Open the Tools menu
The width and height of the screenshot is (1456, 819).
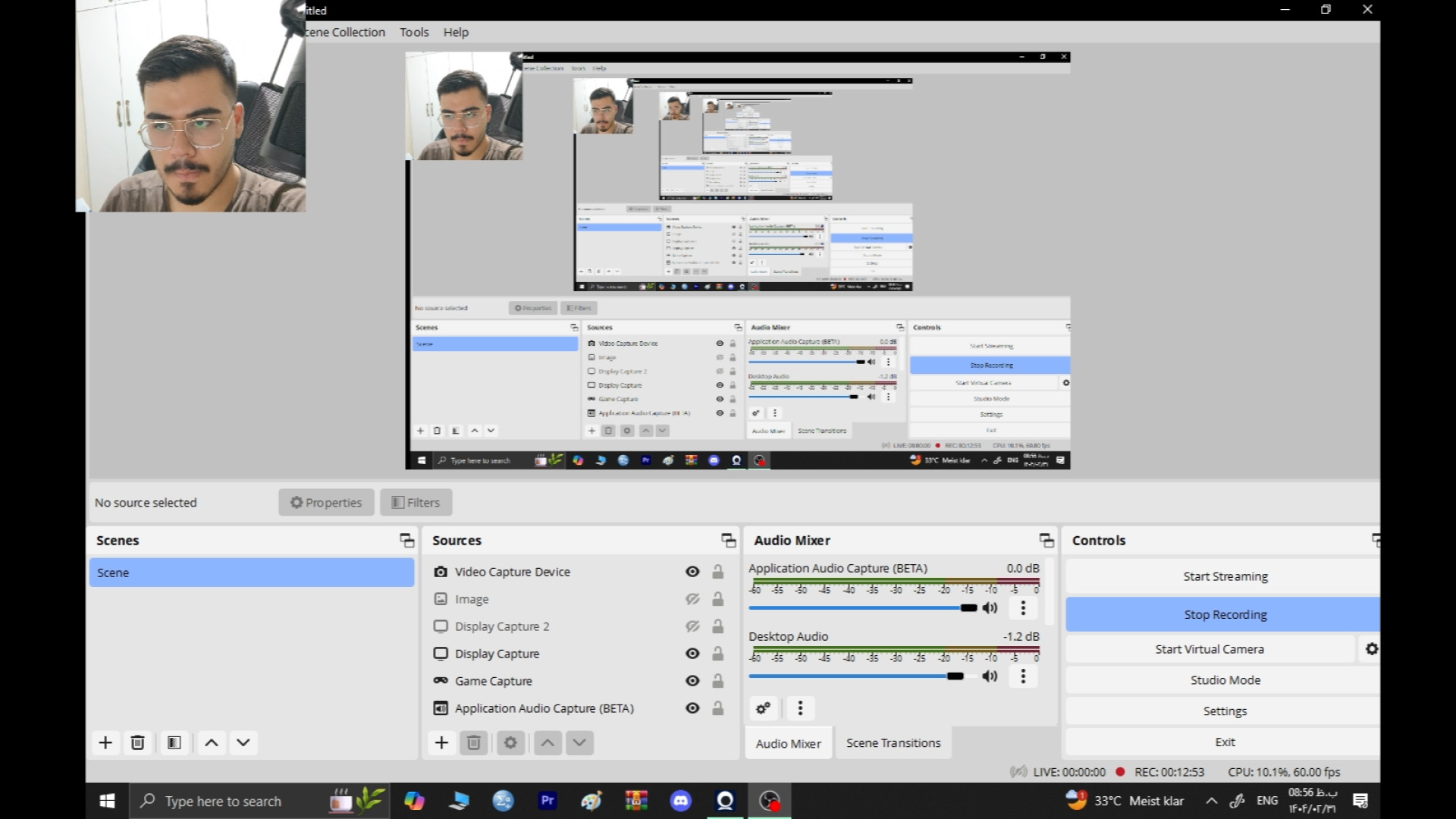[414, 32]
